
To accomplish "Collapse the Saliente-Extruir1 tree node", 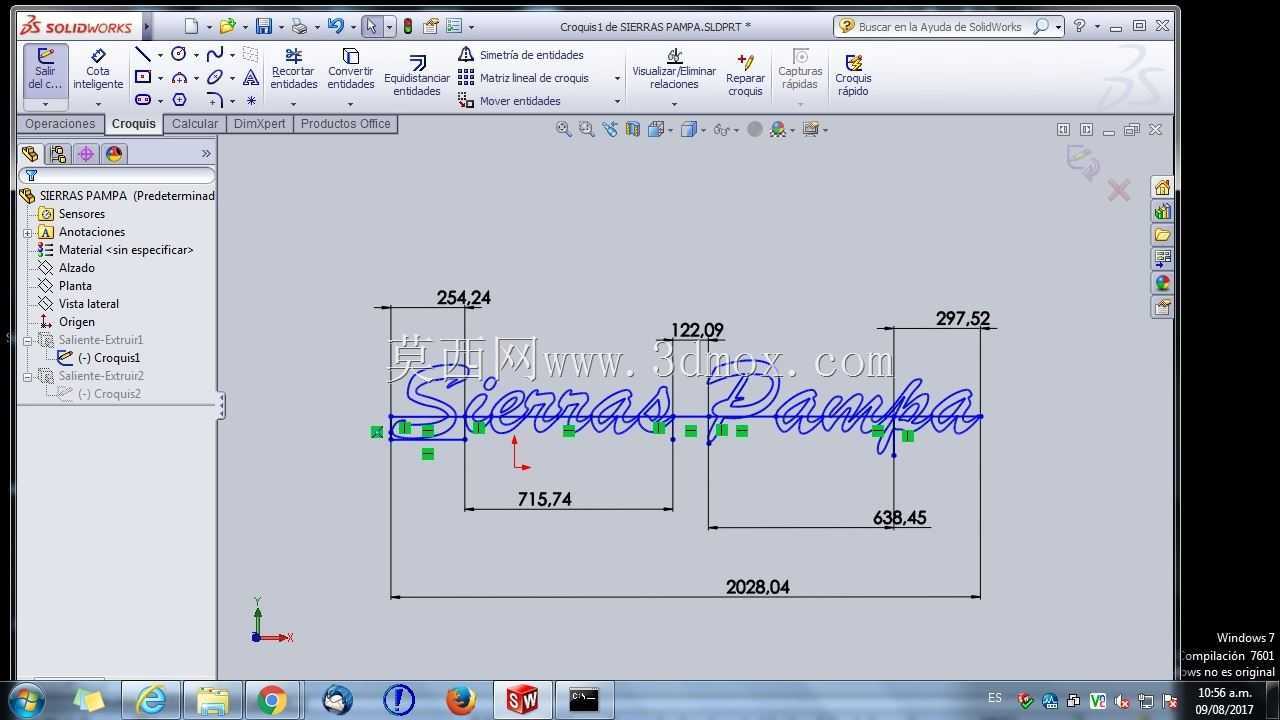I will [28, 340].
